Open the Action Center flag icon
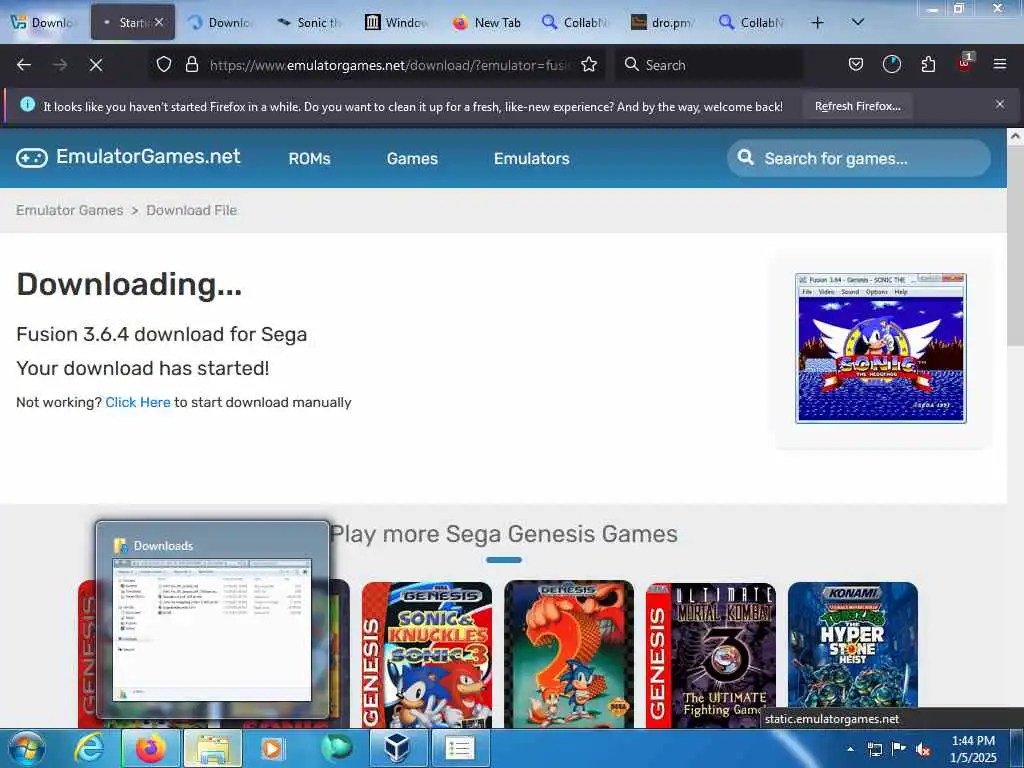1024x768 pixels. coord(899,749)
